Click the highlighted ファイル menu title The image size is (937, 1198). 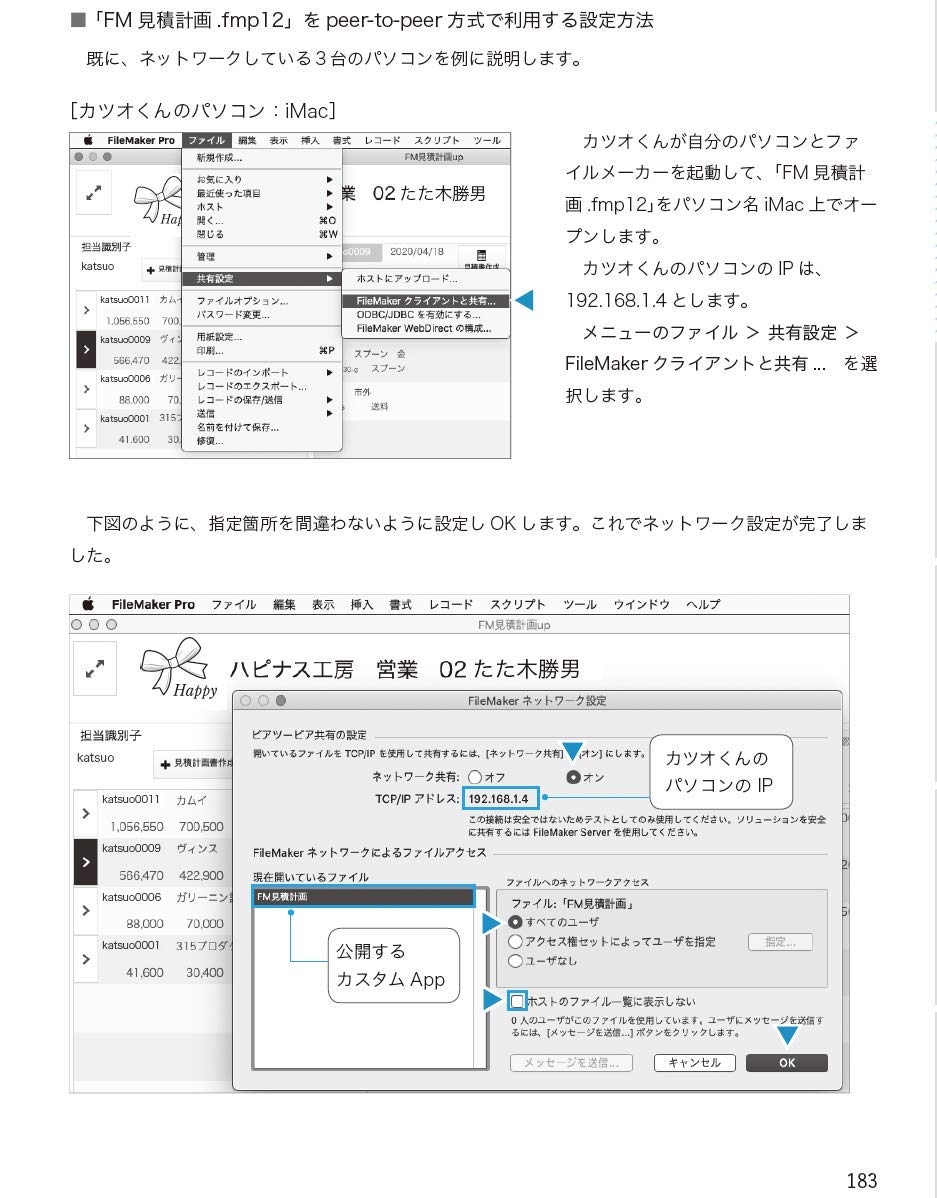(x=206, y=141)
